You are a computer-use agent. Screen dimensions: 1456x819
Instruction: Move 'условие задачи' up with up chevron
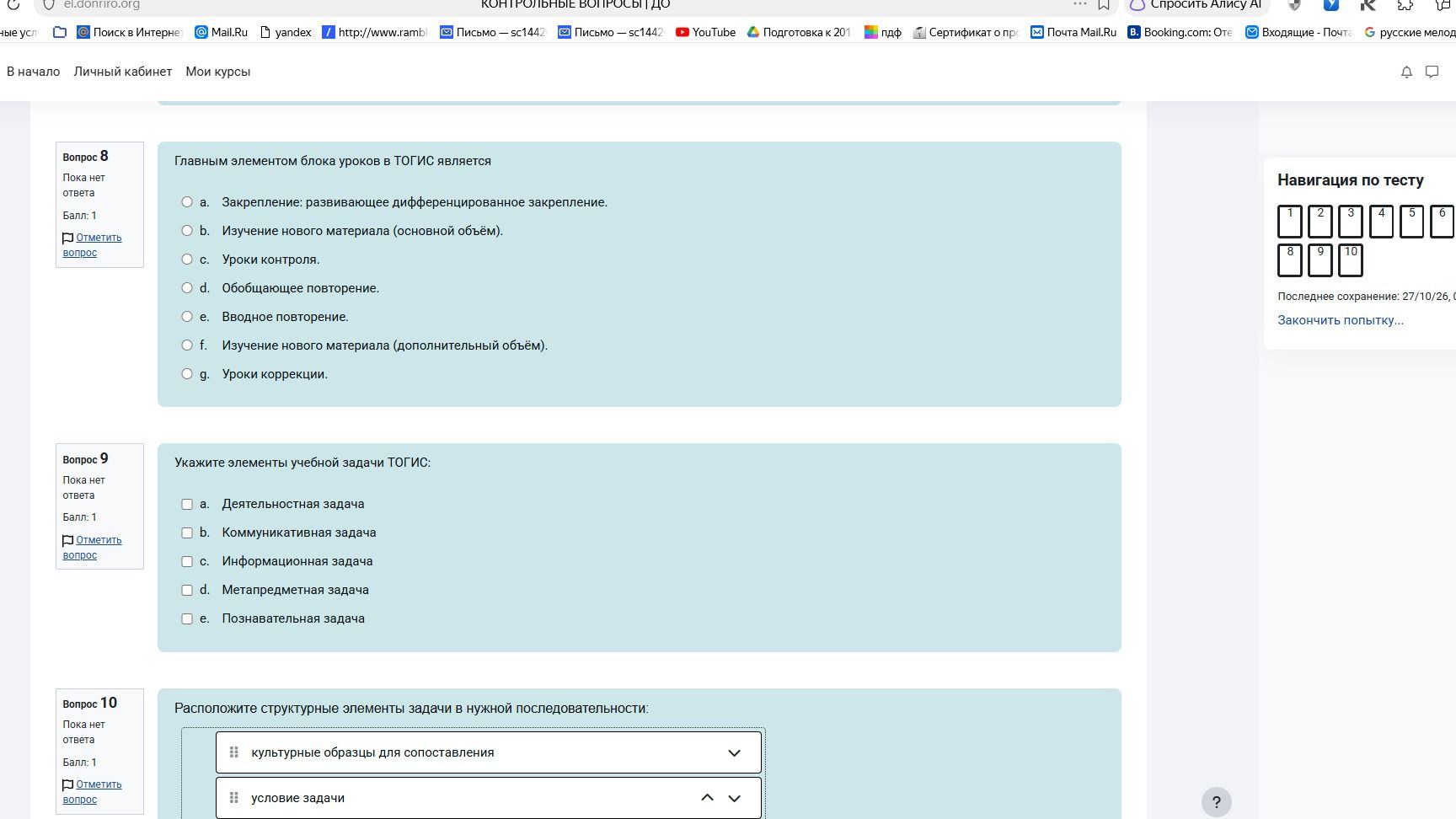tap(707, 798)
